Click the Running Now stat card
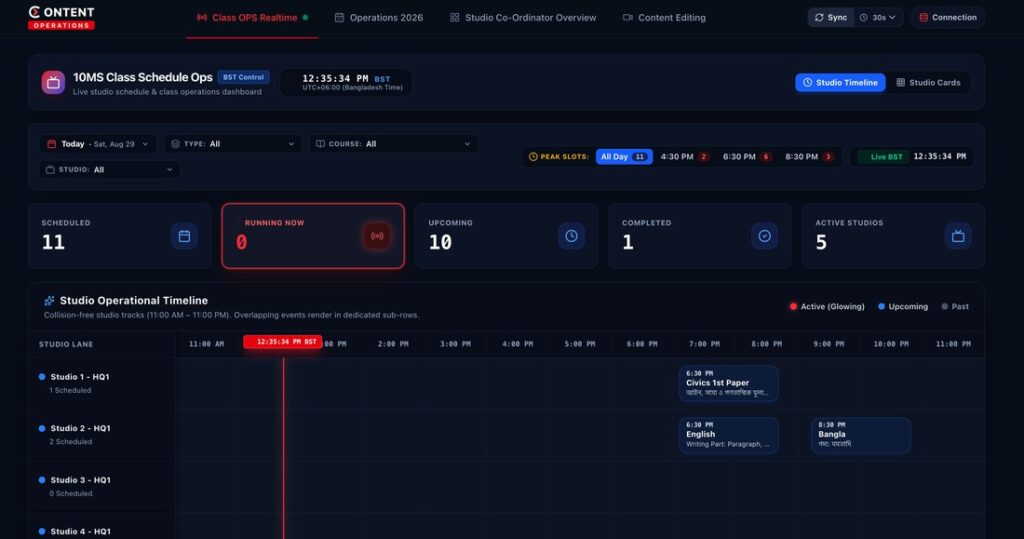The width and height of the screenshot is (1024, 539). (x=313, y=236)
